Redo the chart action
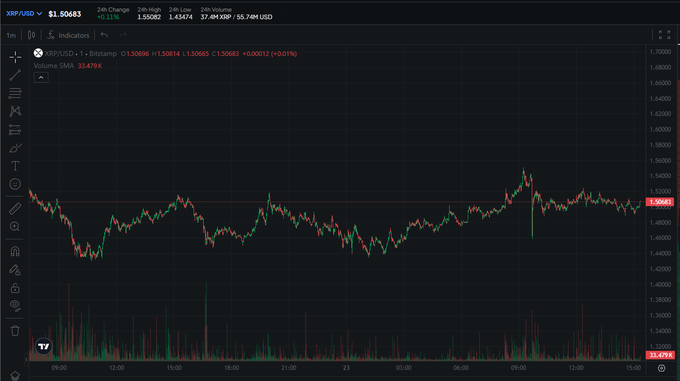Screen dimensions: 680x381 [x=123, y=35]
